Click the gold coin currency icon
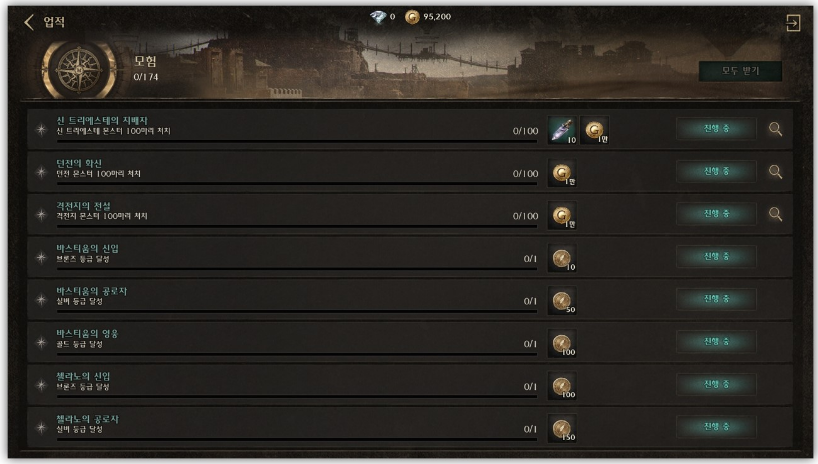 412,17
